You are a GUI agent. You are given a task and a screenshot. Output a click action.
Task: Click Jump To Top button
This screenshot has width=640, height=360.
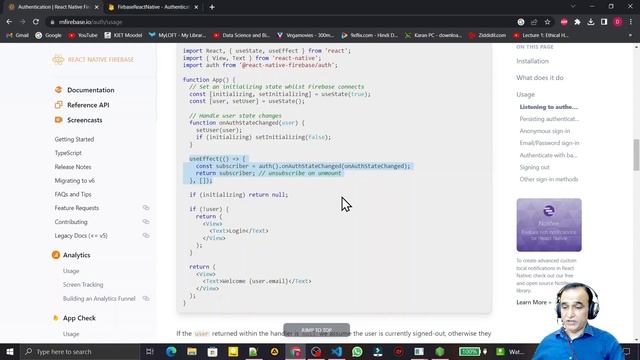[316, 329]
